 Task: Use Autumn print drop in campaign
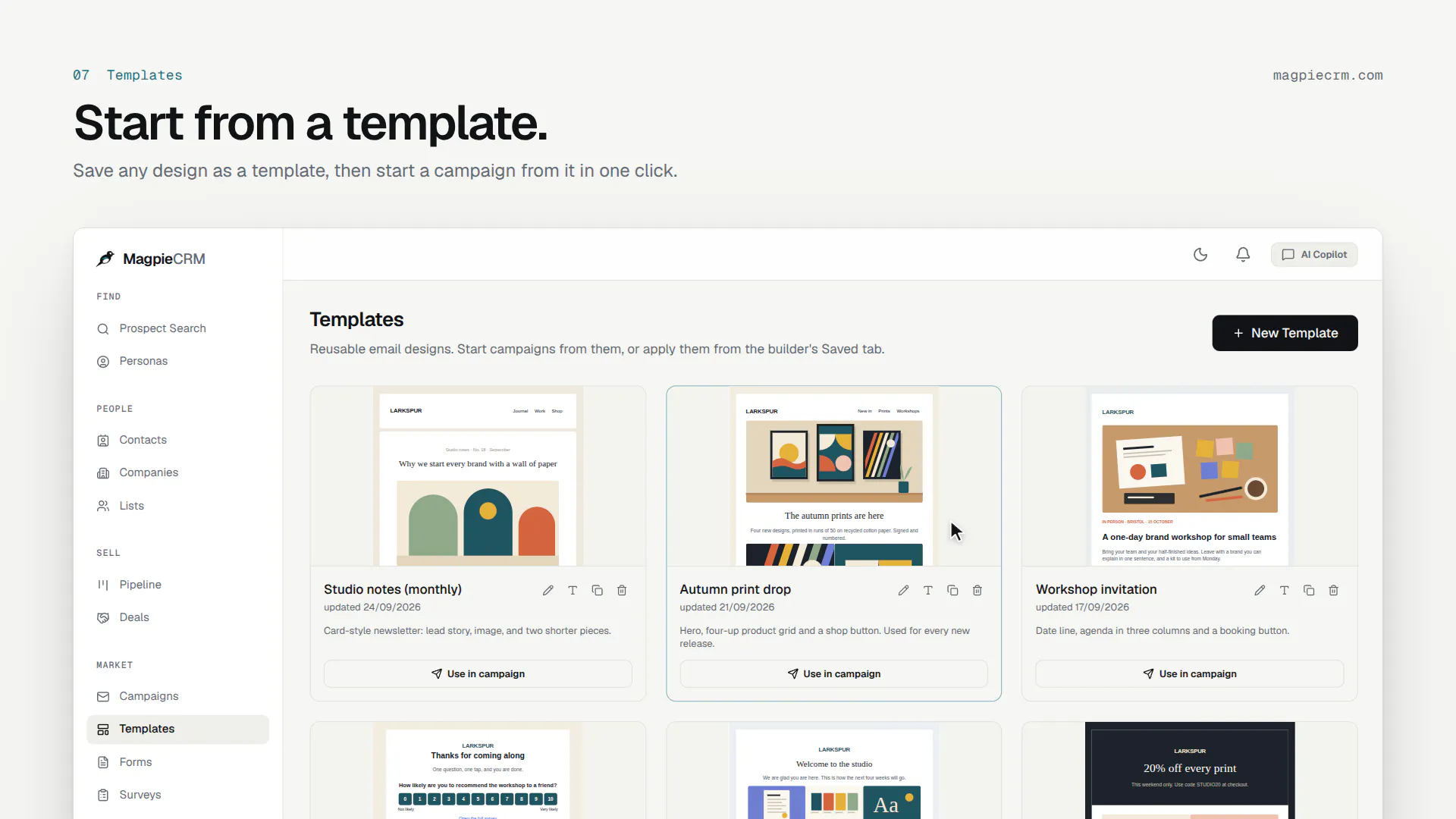(x=834, y=673)
